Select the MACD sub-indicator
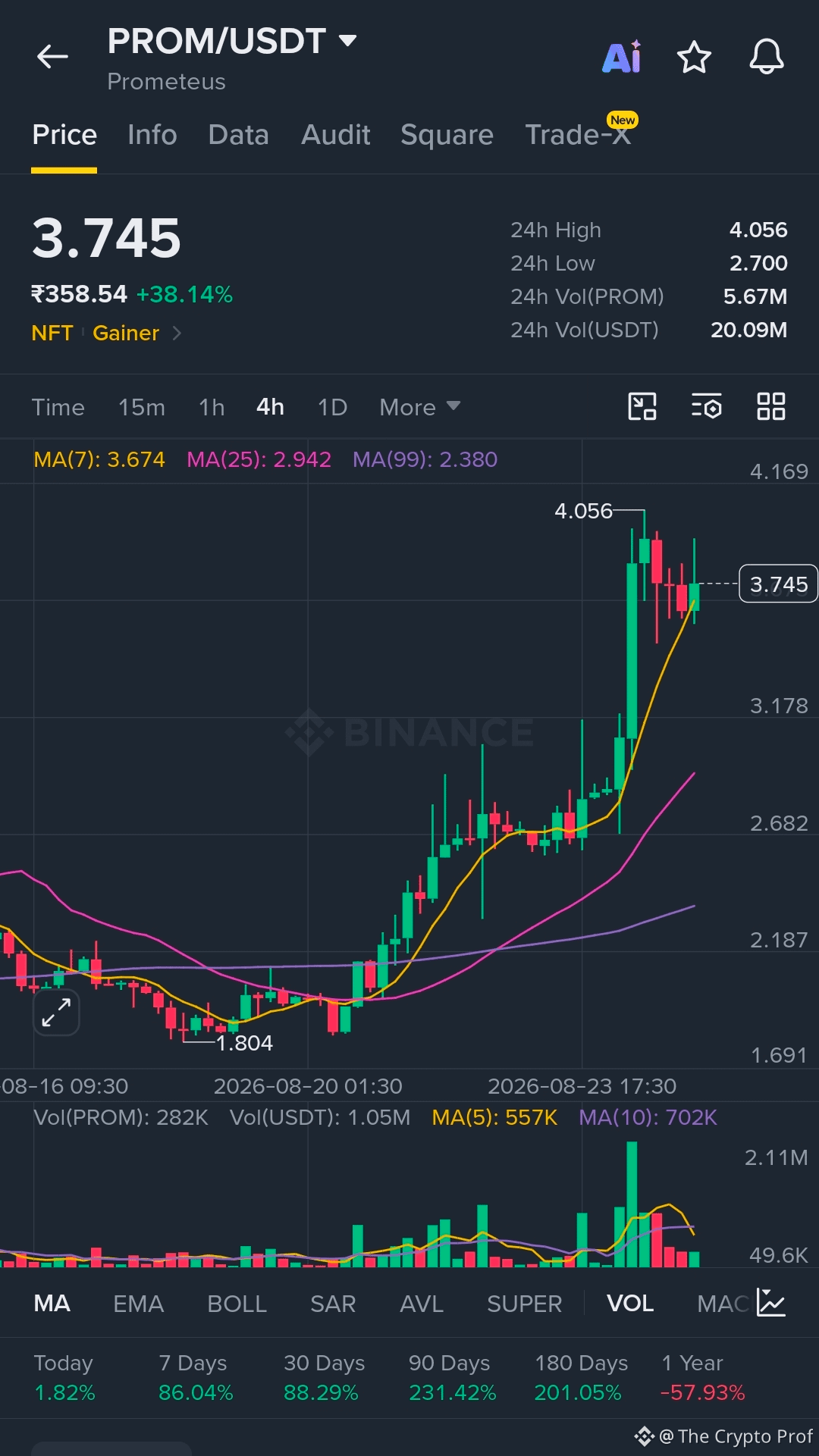This screenshot has width=819, height=1456. point(723,1303)
